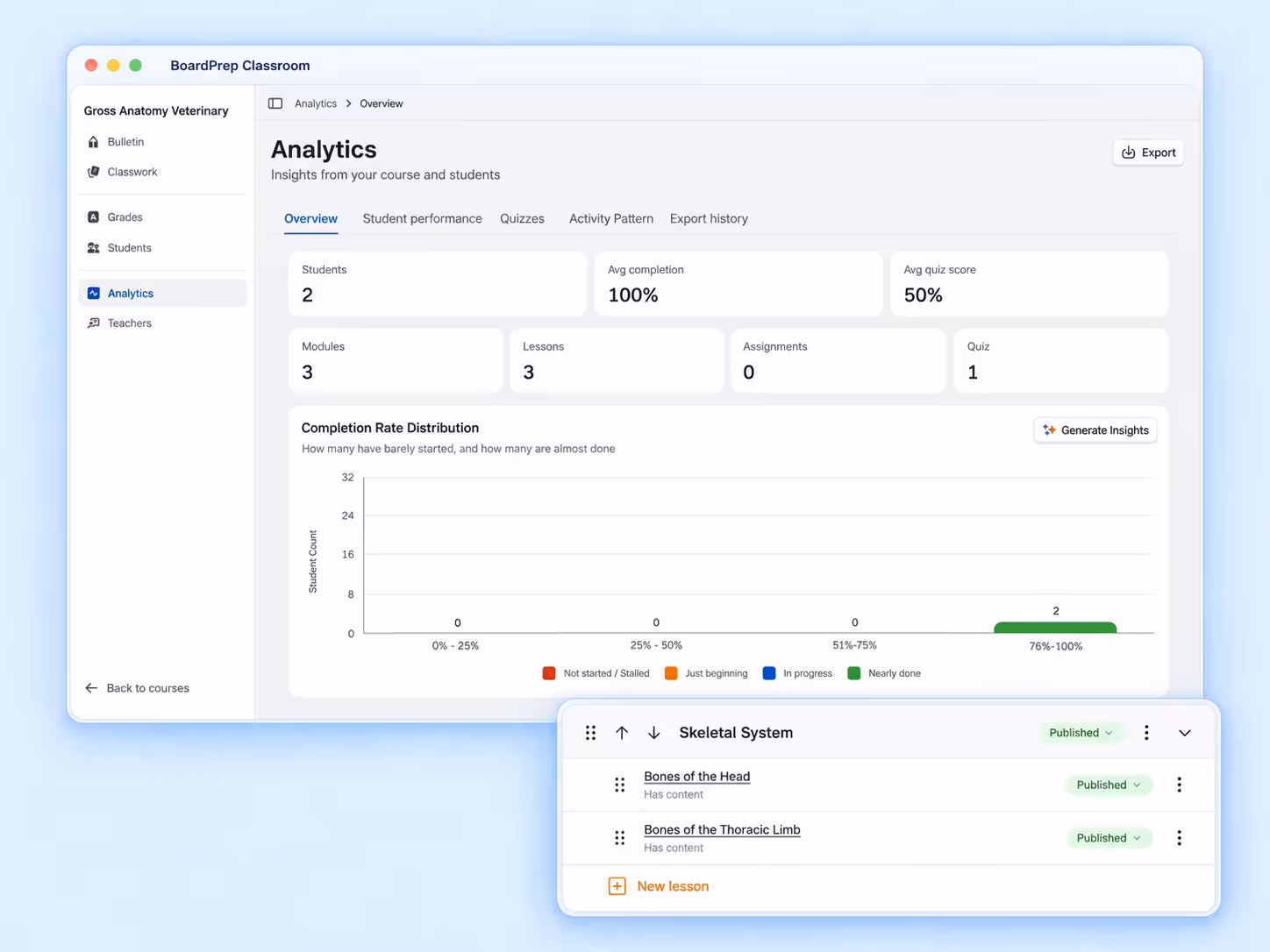This screenshot has width=1270, height=952.
Task: Open more options for Skeletal System
Action: click(1146, 733)
